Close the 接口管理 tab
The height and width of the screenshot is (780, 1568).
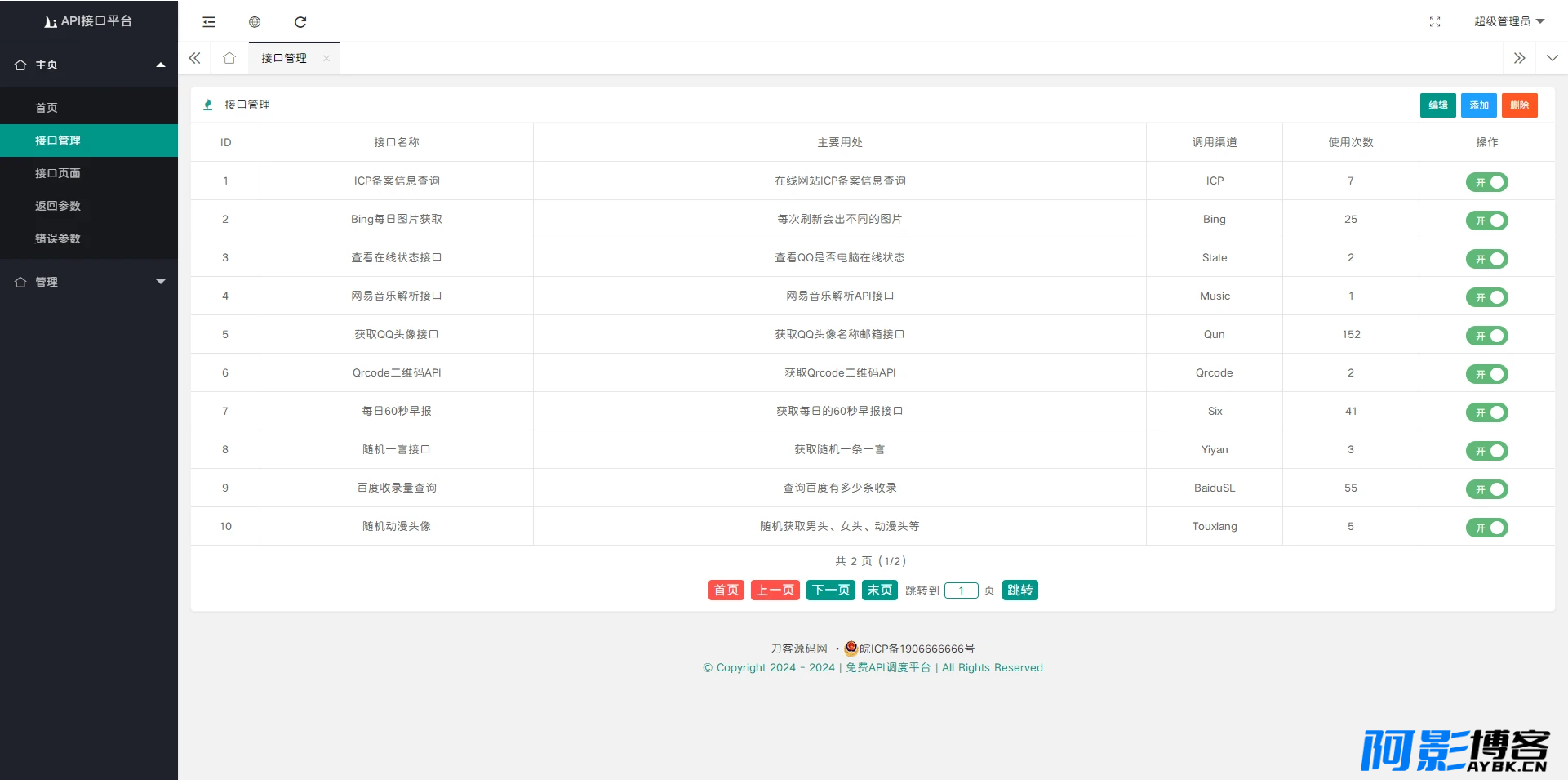pyautogui.click(x=326, y=58)
